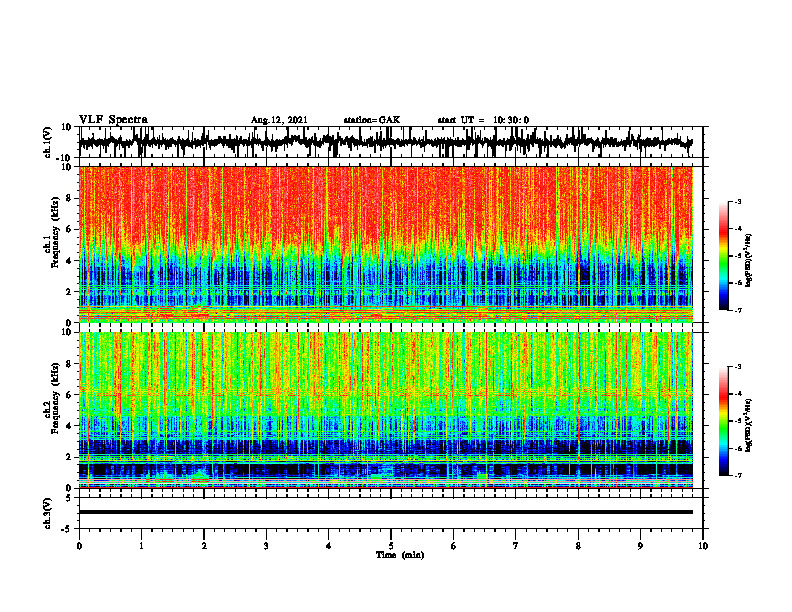Click time axis tick label "9"

click(640, 546)
